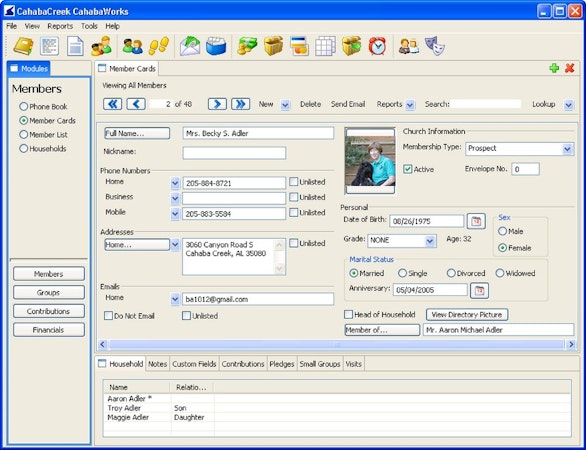586x450 pixels.
Task: Click the member photo thumbnail
Action: point(370,161)
